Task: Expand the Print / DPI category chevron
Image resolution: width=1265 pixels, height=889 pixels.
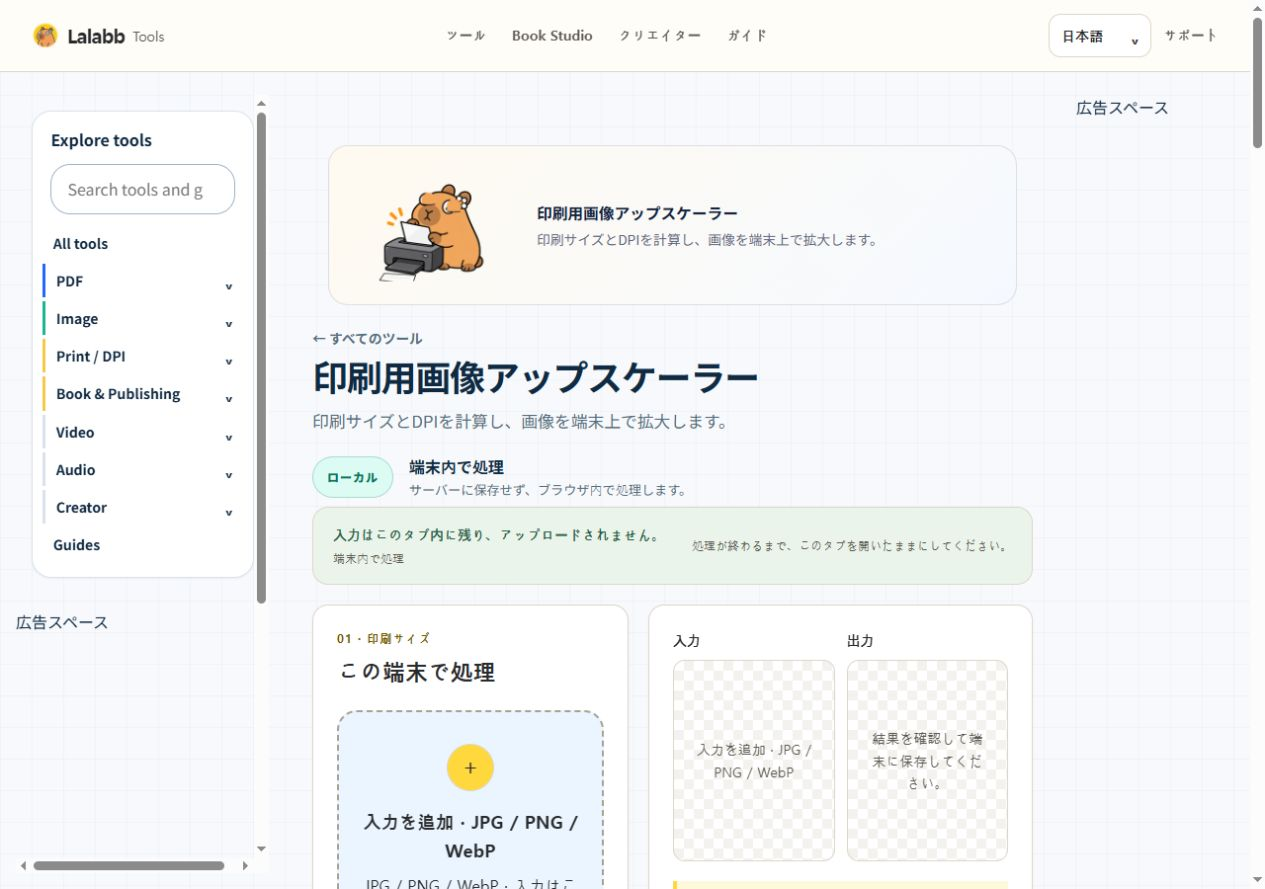Action: pos(229,361)
